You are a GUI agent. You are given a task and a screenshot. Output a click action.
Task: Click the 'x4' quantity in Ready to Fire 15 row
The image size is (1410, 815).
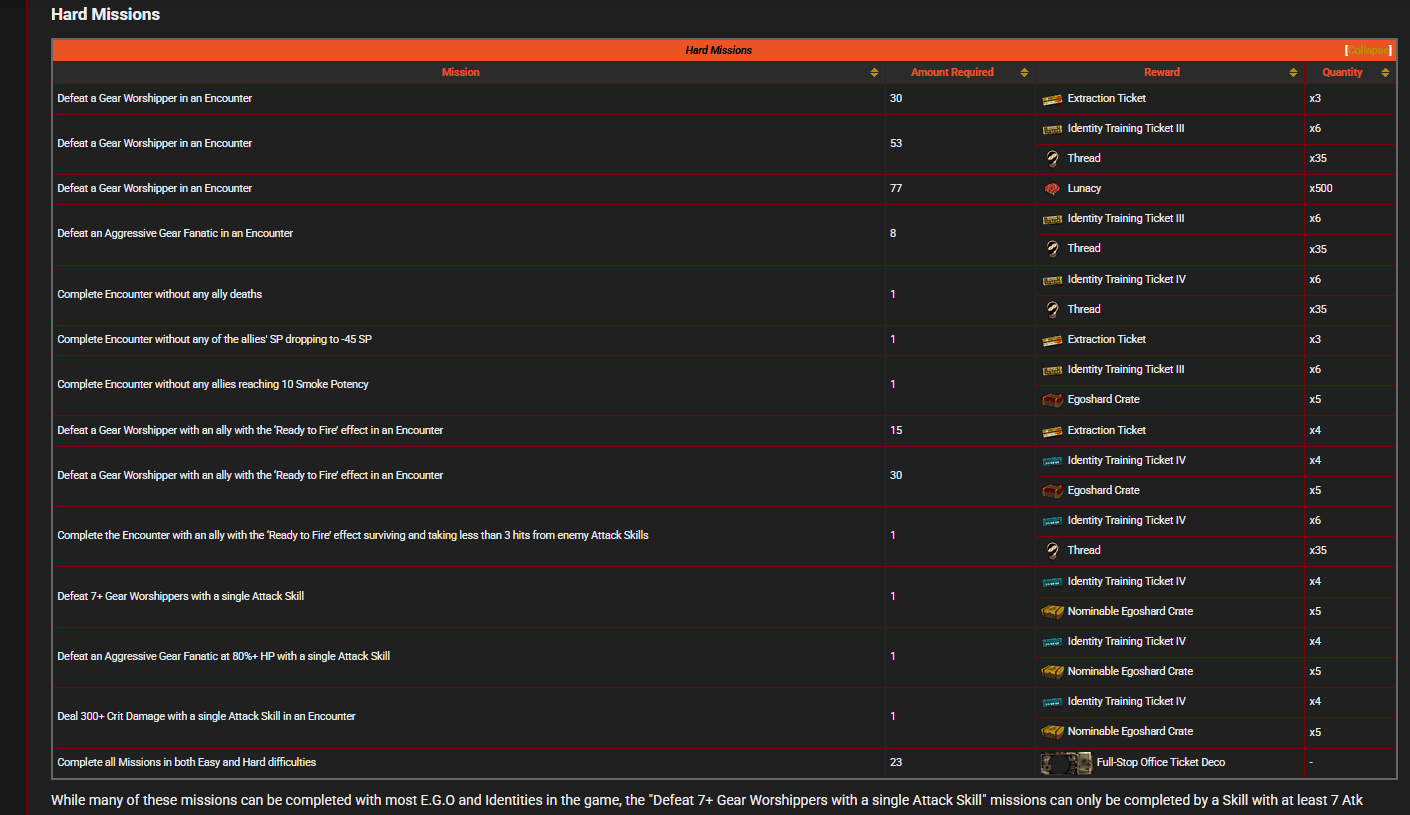click(x=1315, y=431)
